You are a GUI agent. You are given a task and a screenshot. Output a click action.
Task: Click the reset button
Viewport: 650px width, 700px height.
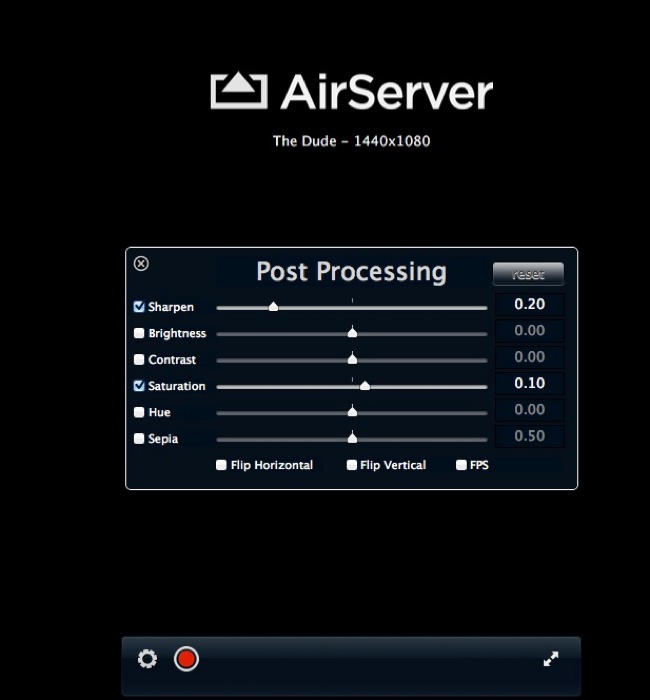coord(528,274)
